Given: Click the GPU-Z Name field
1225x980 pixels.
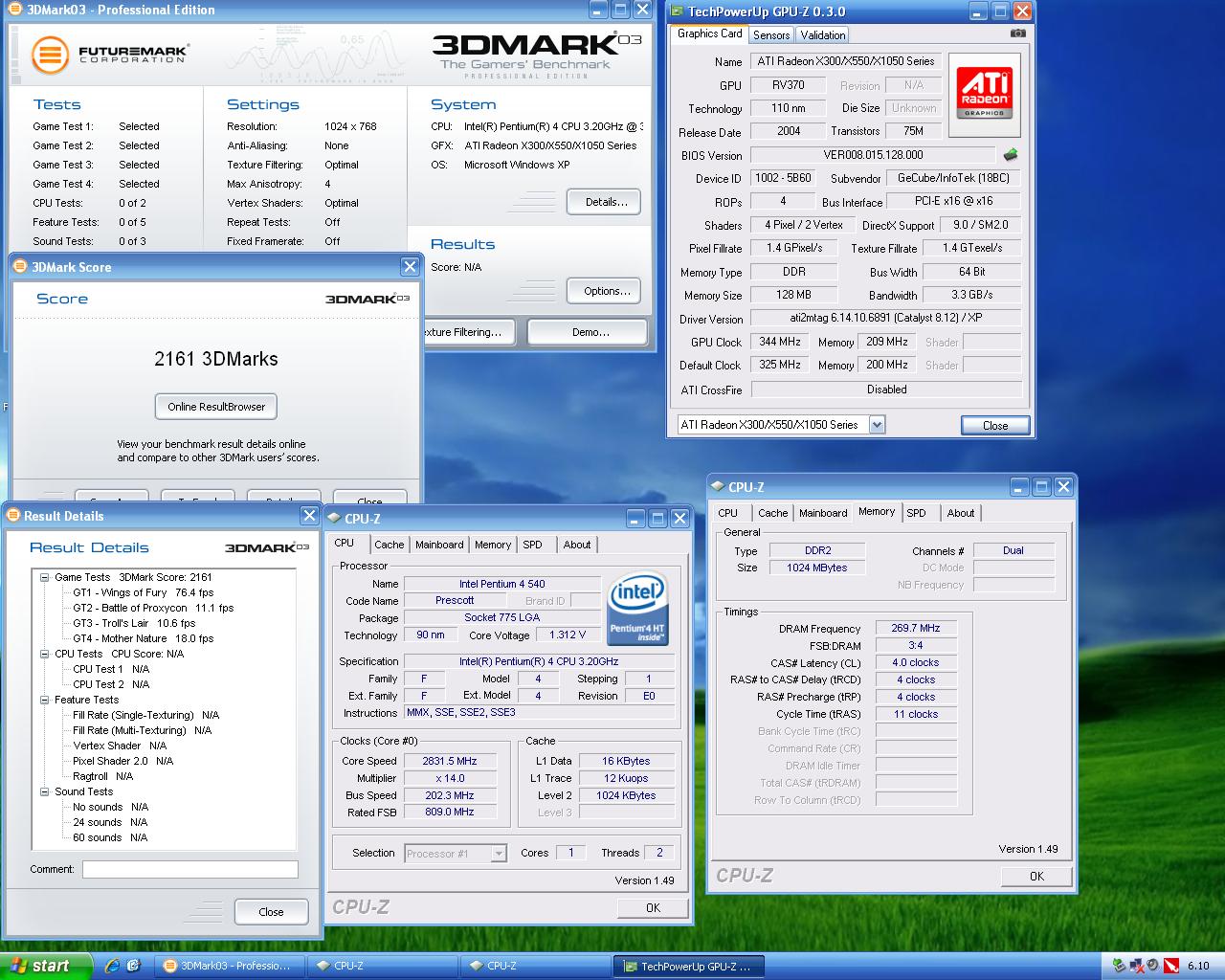Looking at the screenshot, I should (846, 61).
